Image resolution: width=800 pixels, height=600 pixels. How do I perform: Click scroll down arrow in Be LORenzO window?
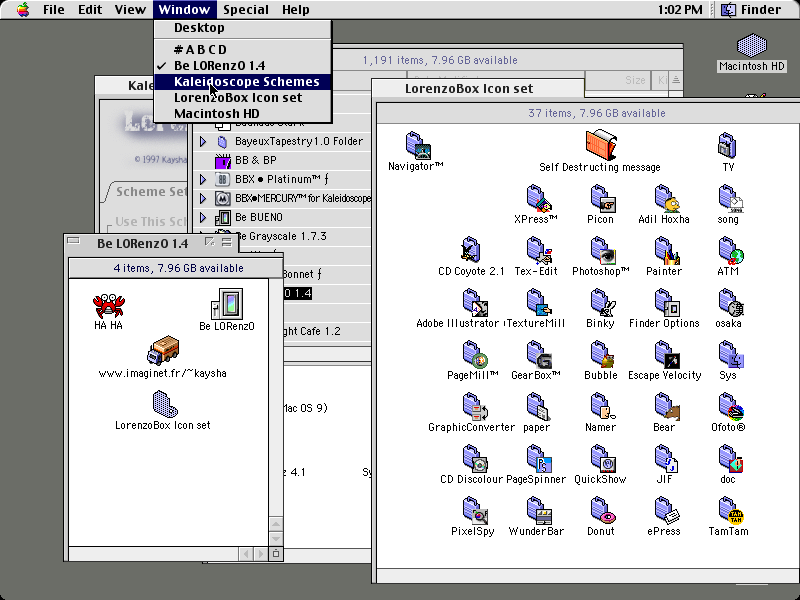pos(276,538)
